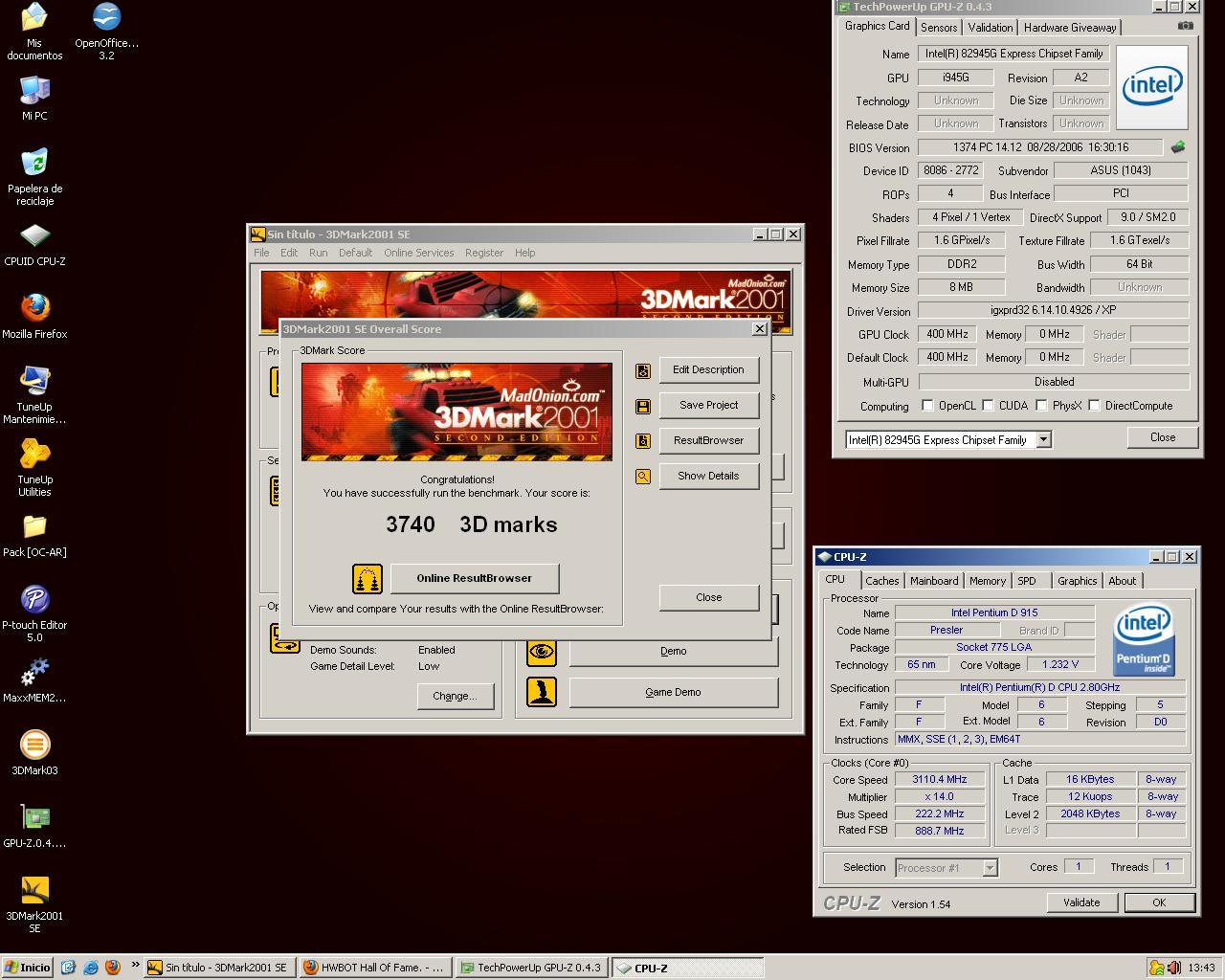Open the Hardware Giveaway tab
This screenshot has height=980, width=1225.
1069,28
